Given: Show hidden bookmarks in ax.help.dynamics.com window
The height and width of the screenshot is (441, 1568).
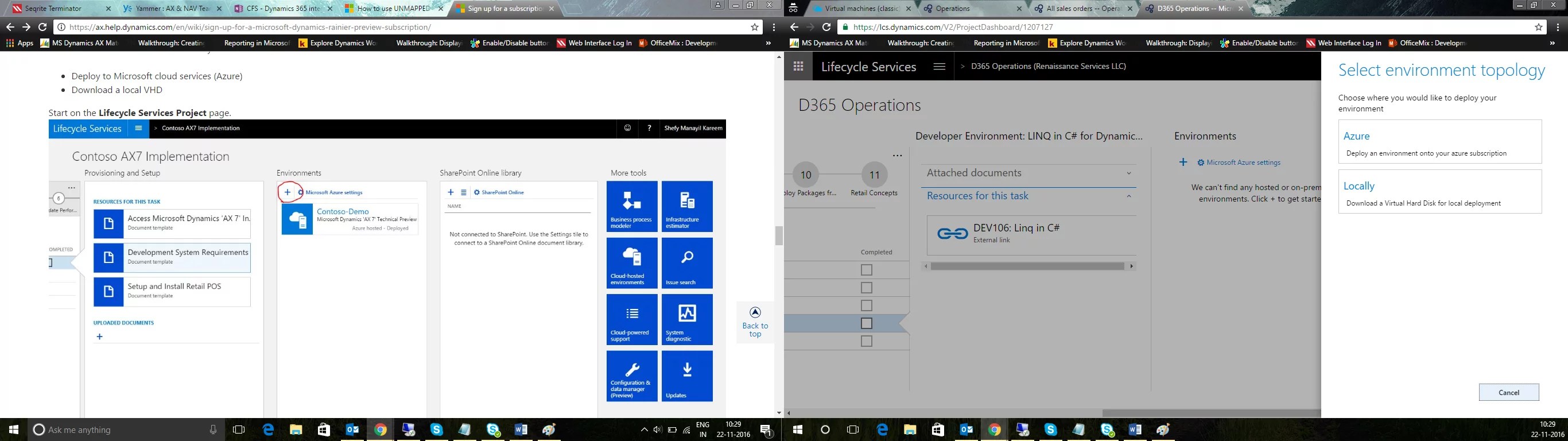Looking at the screenshot, I should (x=768, y=42).
